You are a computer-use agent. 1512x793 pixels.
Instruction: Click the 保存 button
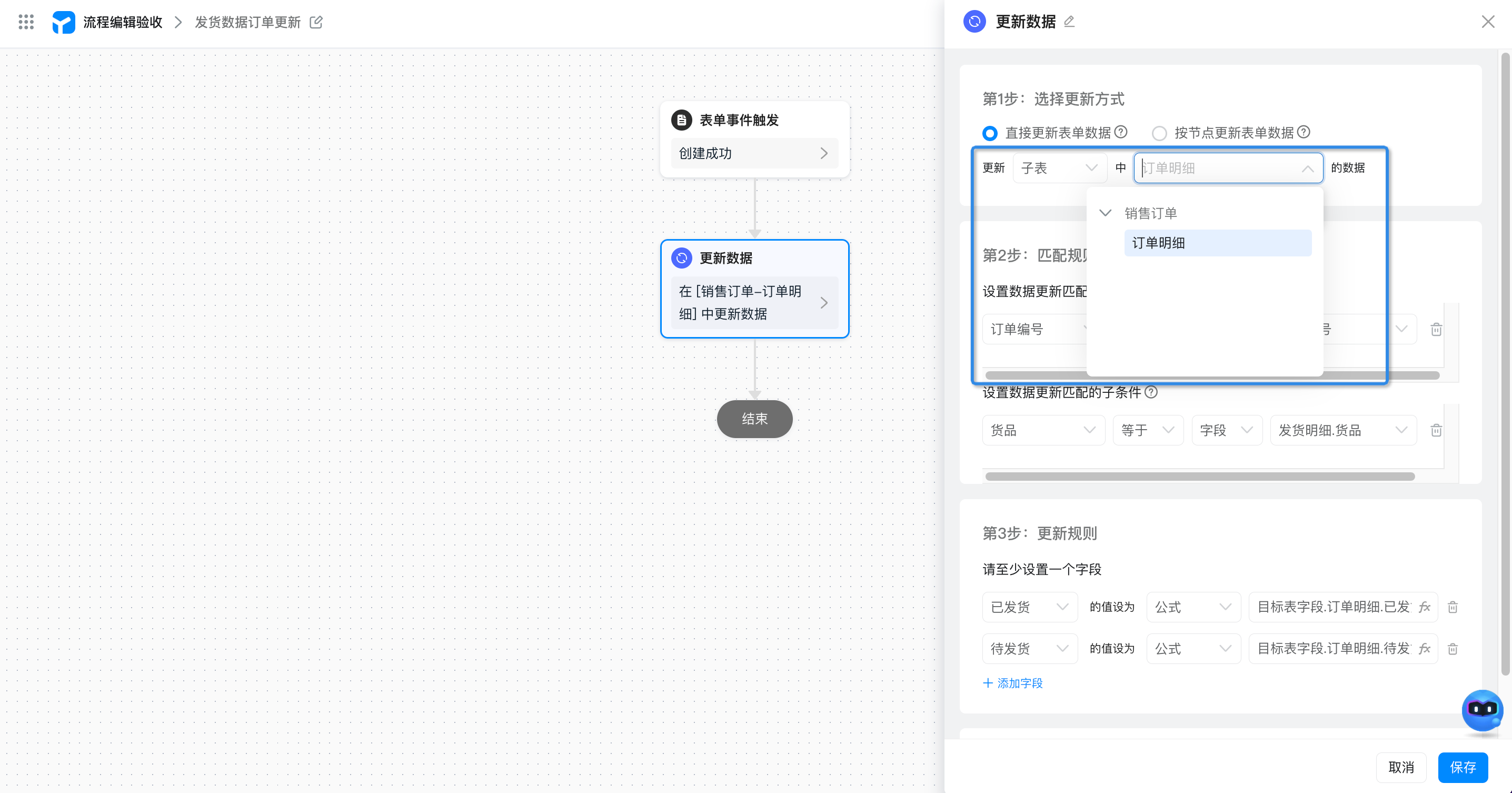coord(1462,767)
